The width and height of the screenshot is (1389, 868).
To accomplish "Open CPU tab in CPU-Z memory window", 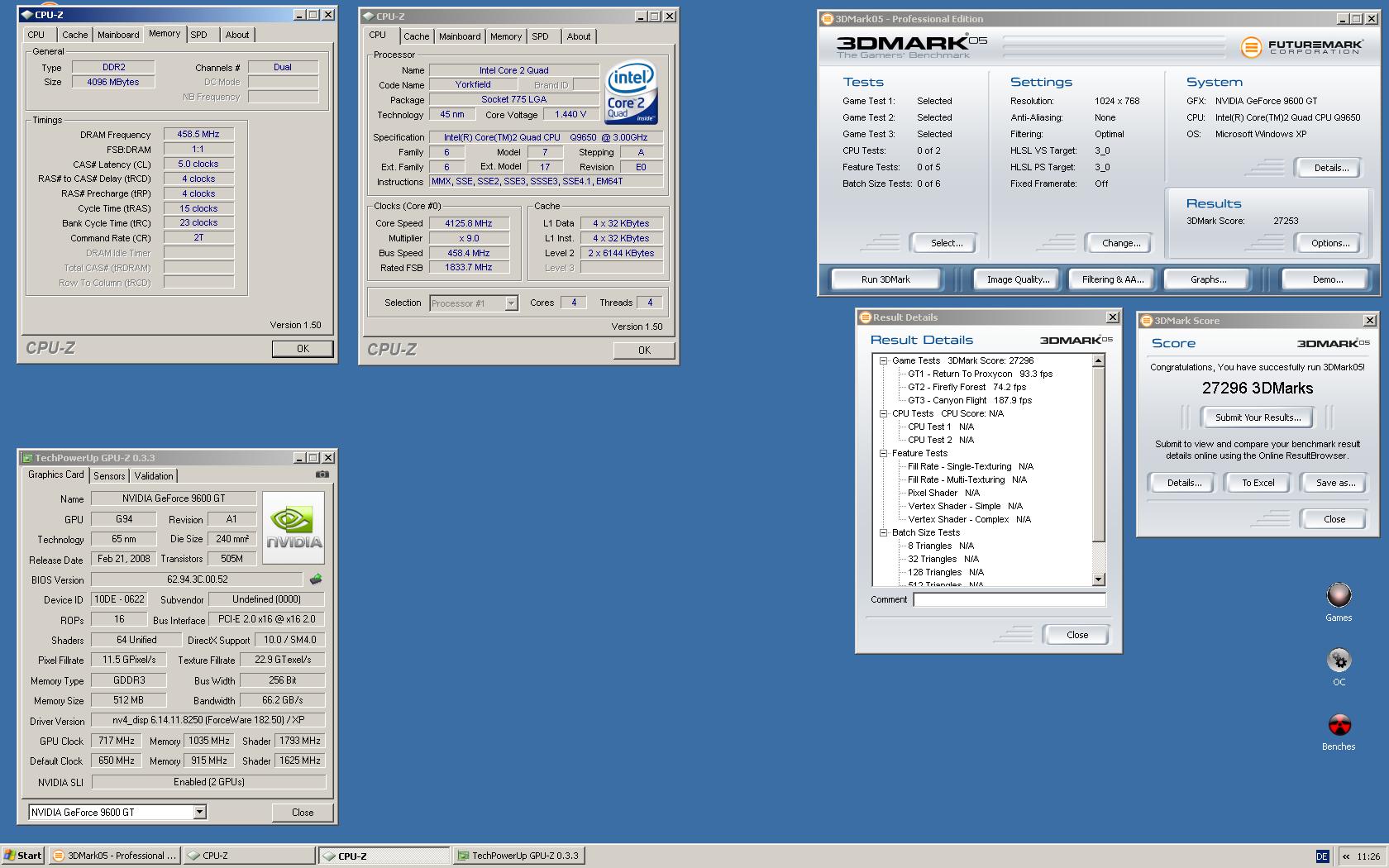I will [x=36, y=35].
